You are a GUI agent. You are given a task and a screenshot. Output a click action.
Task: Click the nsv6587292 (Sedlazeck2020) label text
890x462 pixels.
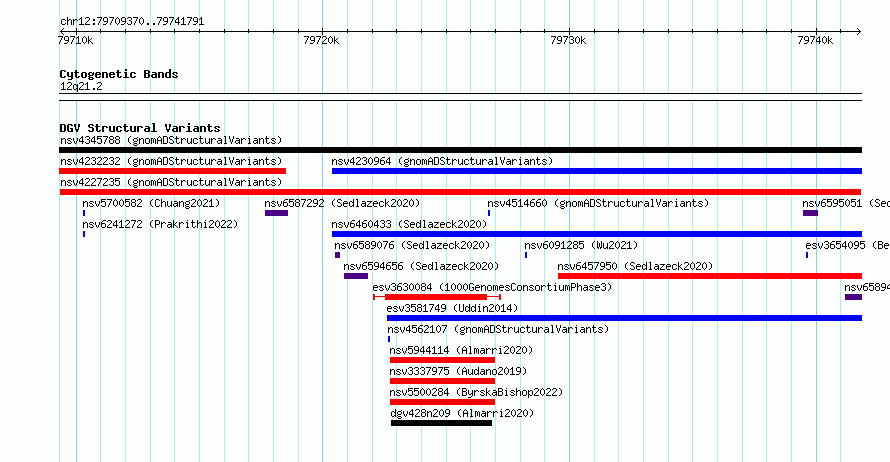342,203
